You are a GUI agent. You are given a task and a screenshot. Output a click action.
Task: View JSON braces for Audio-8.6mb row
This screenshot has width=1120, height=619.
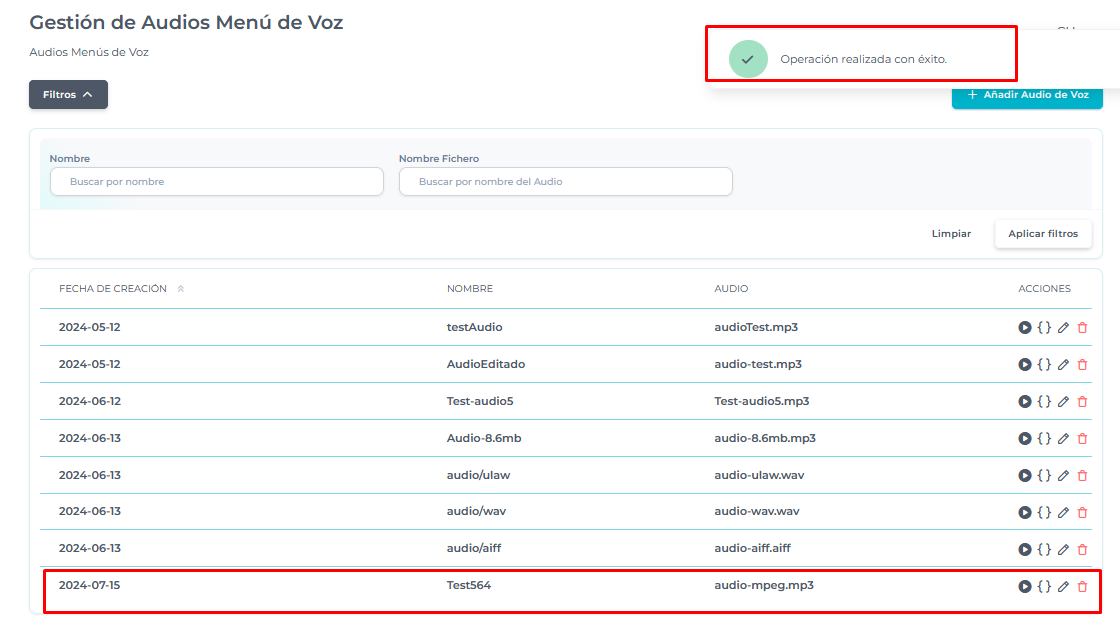[1044, 438]
